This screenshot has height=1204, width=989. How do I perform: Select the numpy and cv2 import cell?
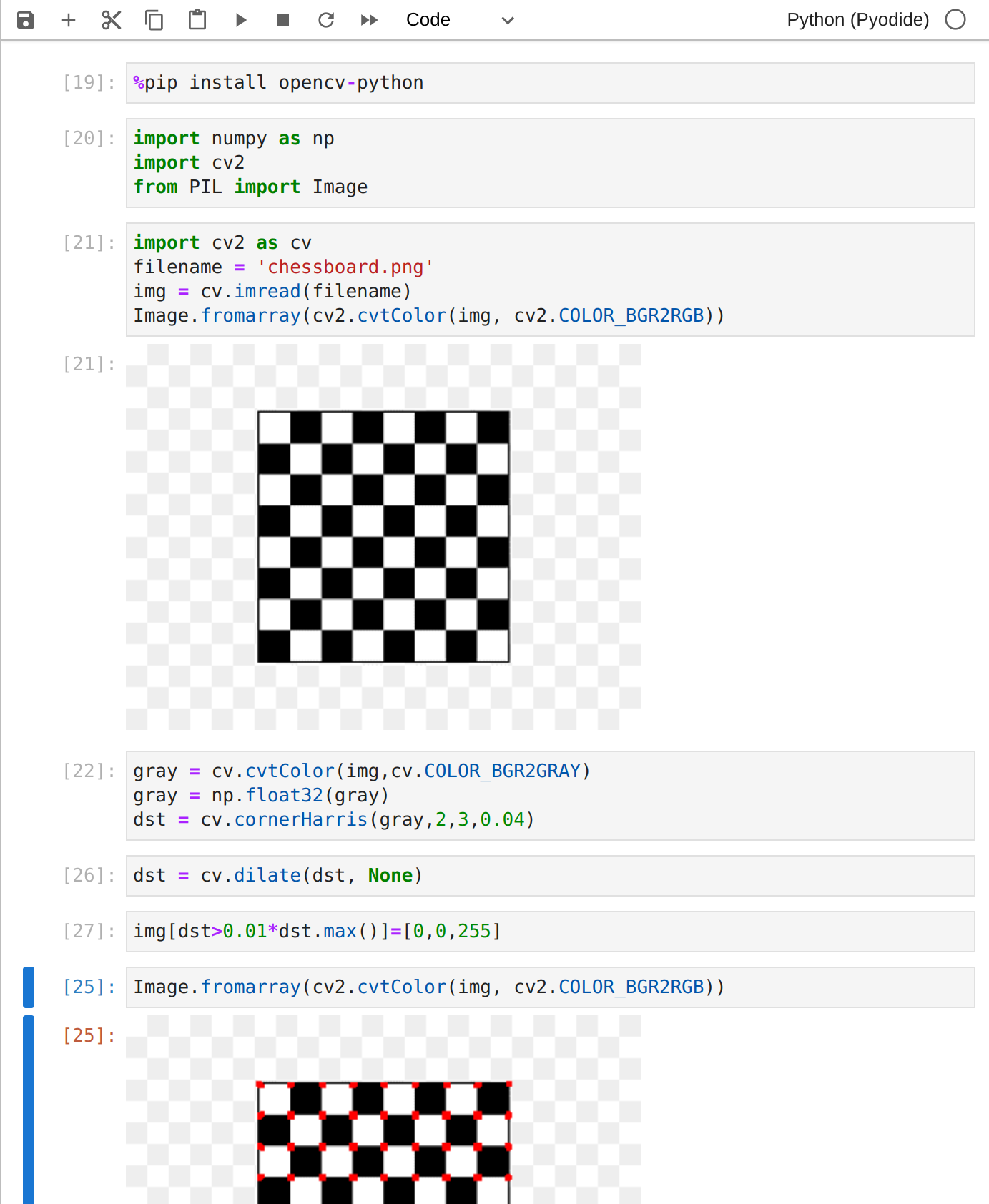click(x=549, y=163)
